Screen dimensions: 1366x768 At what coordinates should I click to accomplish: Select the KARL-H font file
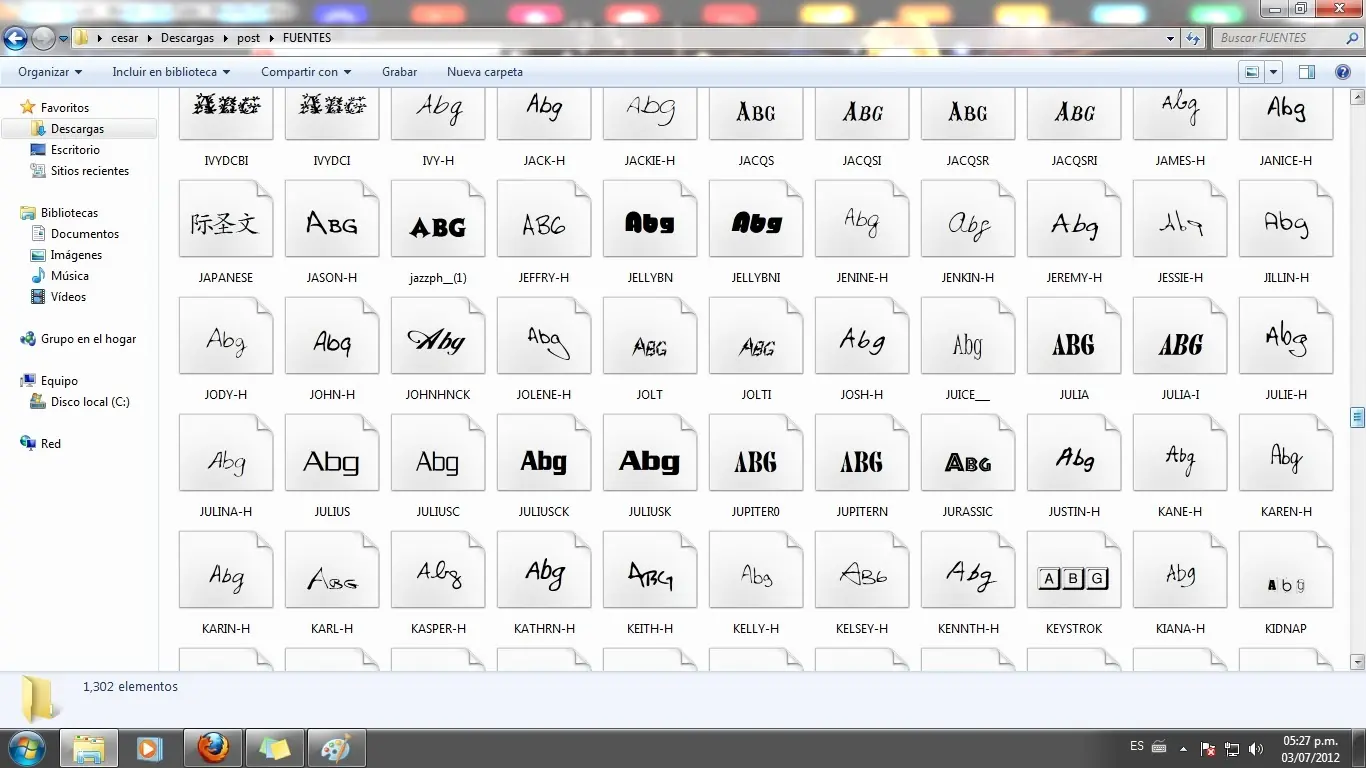pos(332,583)
